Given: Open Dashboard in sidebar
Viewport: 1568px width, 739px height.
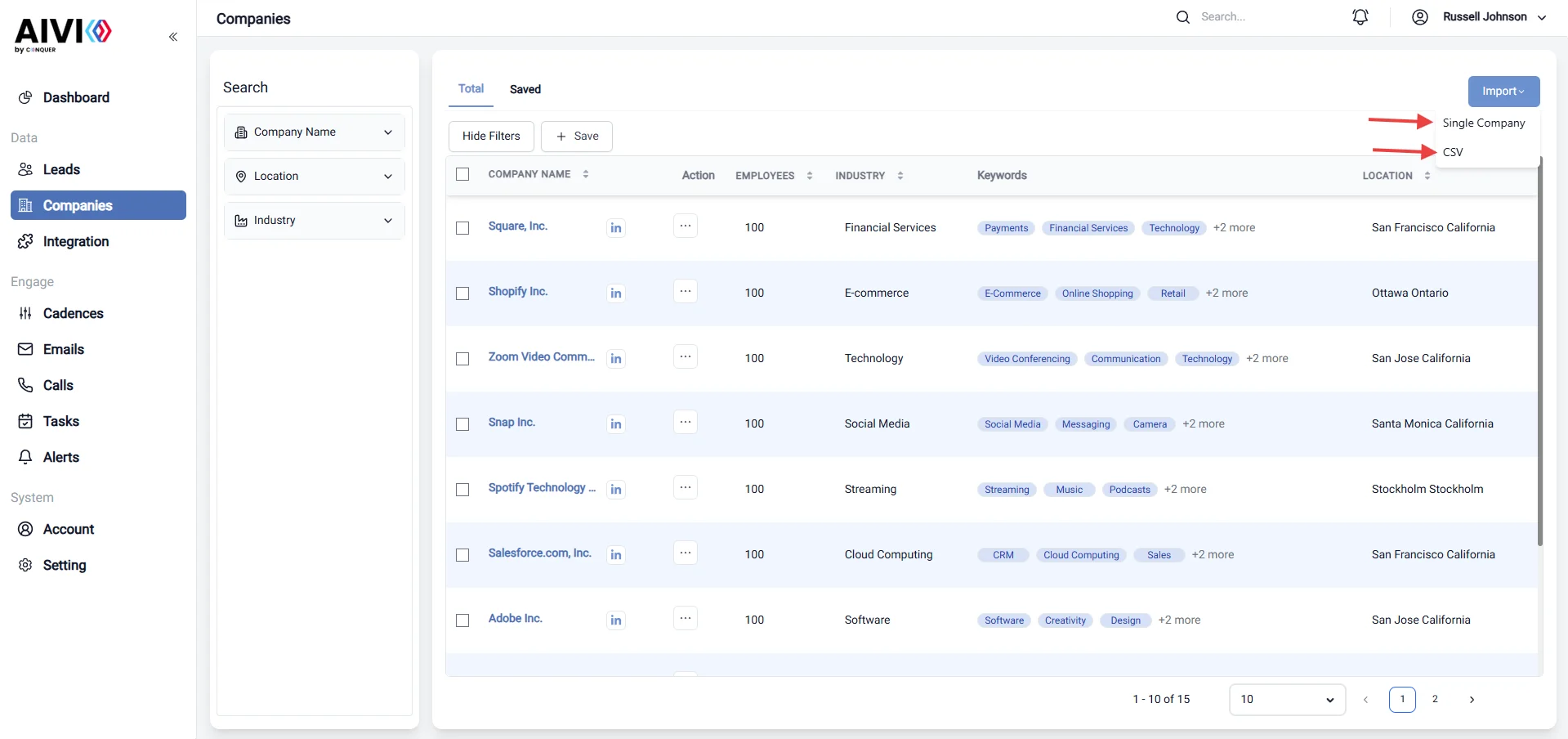Looking at the screenshot, I should pyautogui.click(x=98, y=97).
